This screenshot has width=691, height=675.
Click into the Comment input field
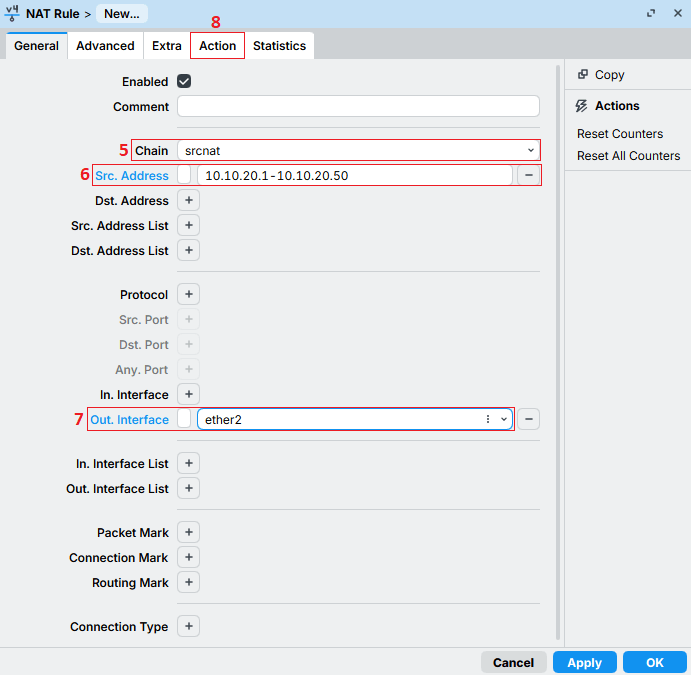358,106
